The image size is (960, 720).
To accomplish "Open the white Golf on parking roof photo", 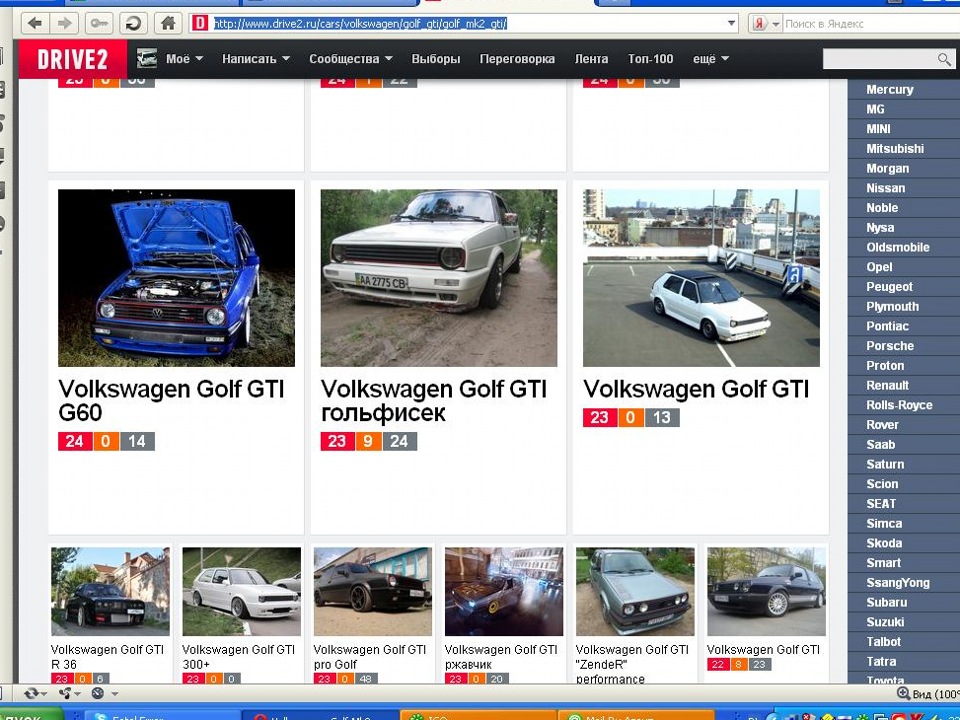I will pos(701,278).
